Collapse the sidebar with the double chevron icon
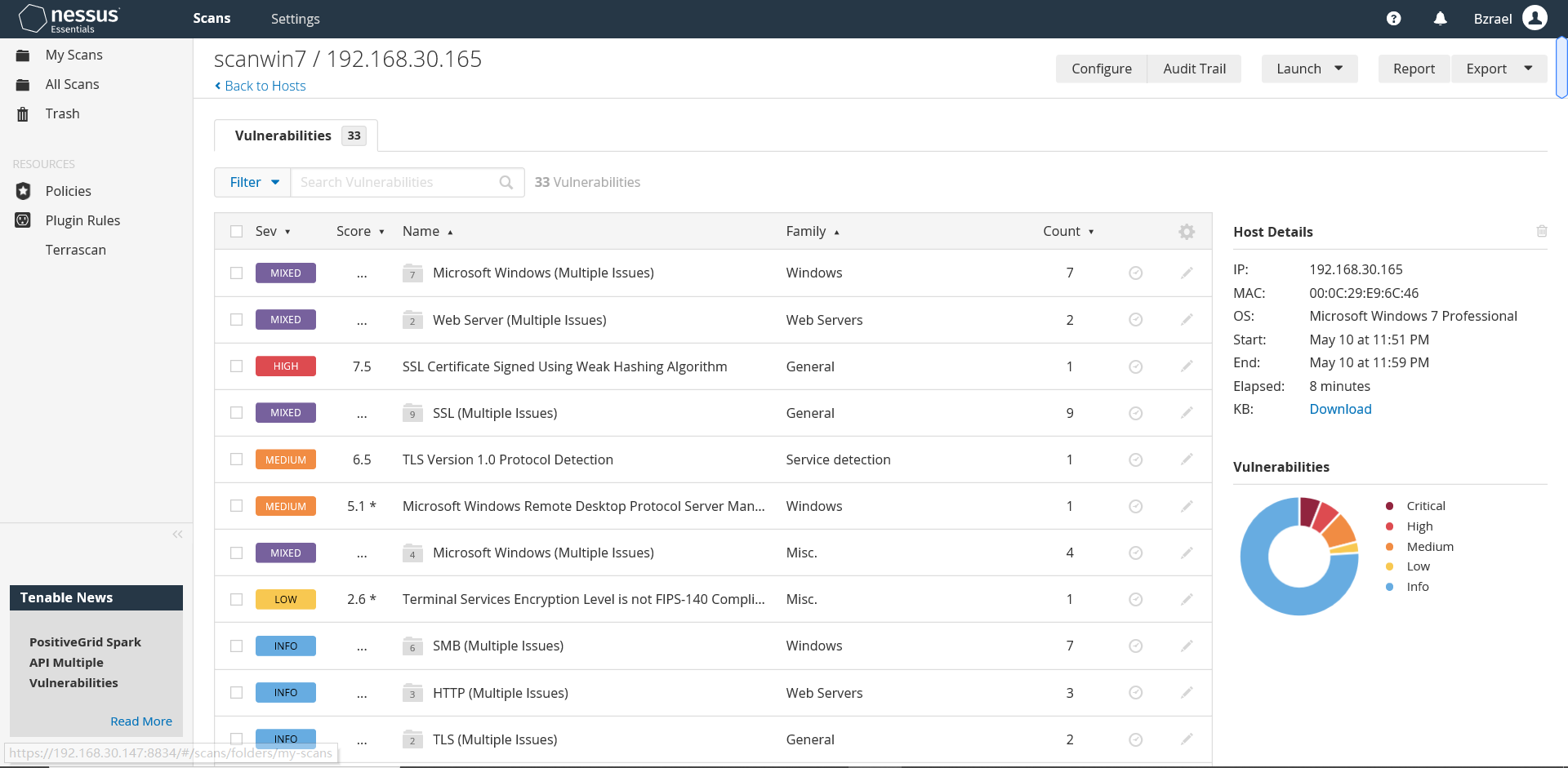The width and height of the screenshot is (1568, 768). point(177,535)
